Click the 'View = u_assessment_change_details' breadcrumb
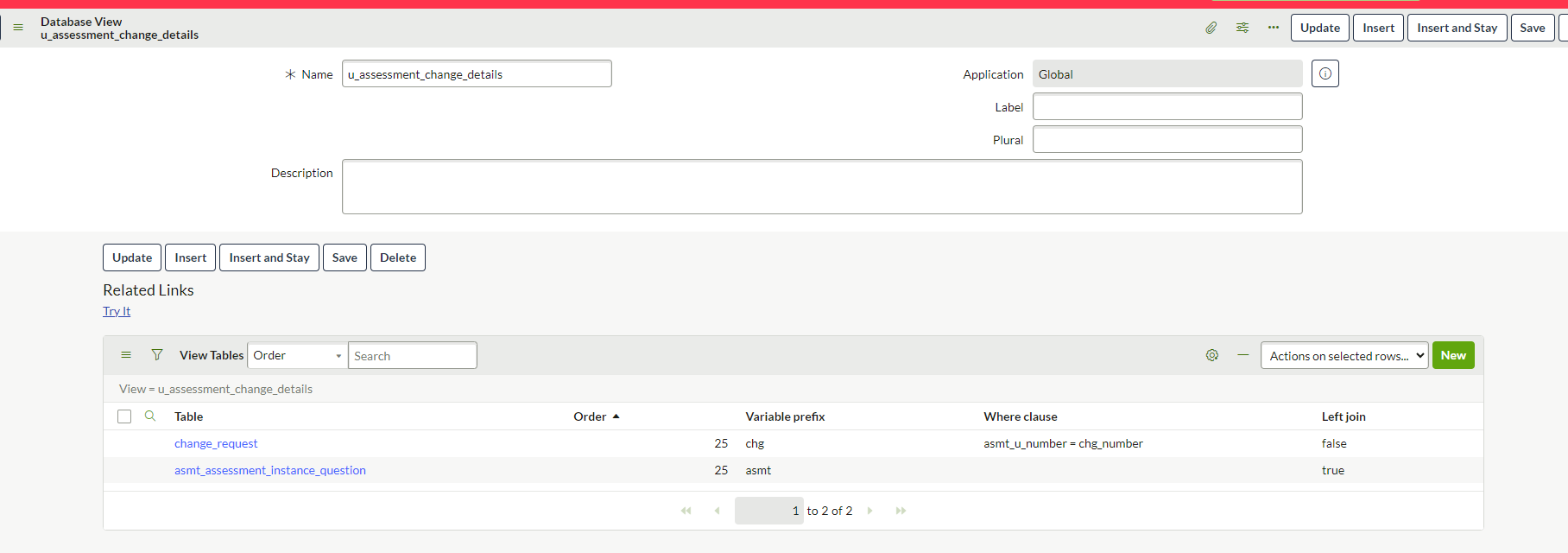 coord(216,389)
